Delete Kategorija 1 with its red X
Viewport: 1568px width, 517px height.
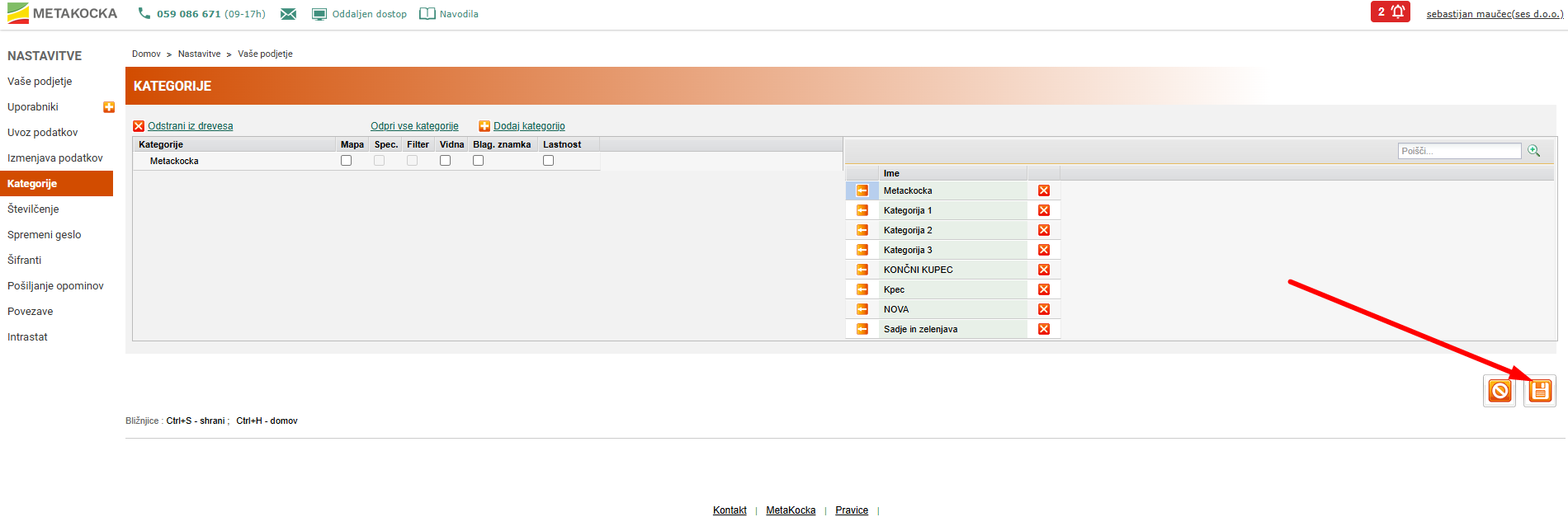1044,210
